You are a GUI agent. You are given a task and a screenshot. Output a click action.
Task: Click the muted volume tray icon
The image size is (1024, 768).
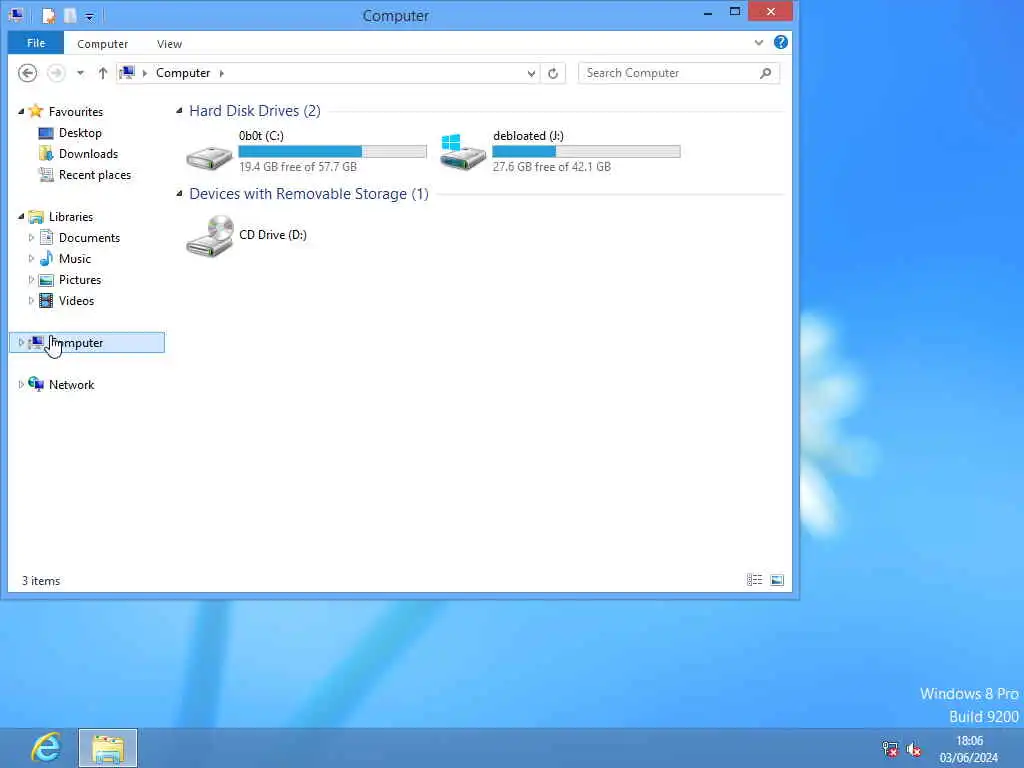914,749
